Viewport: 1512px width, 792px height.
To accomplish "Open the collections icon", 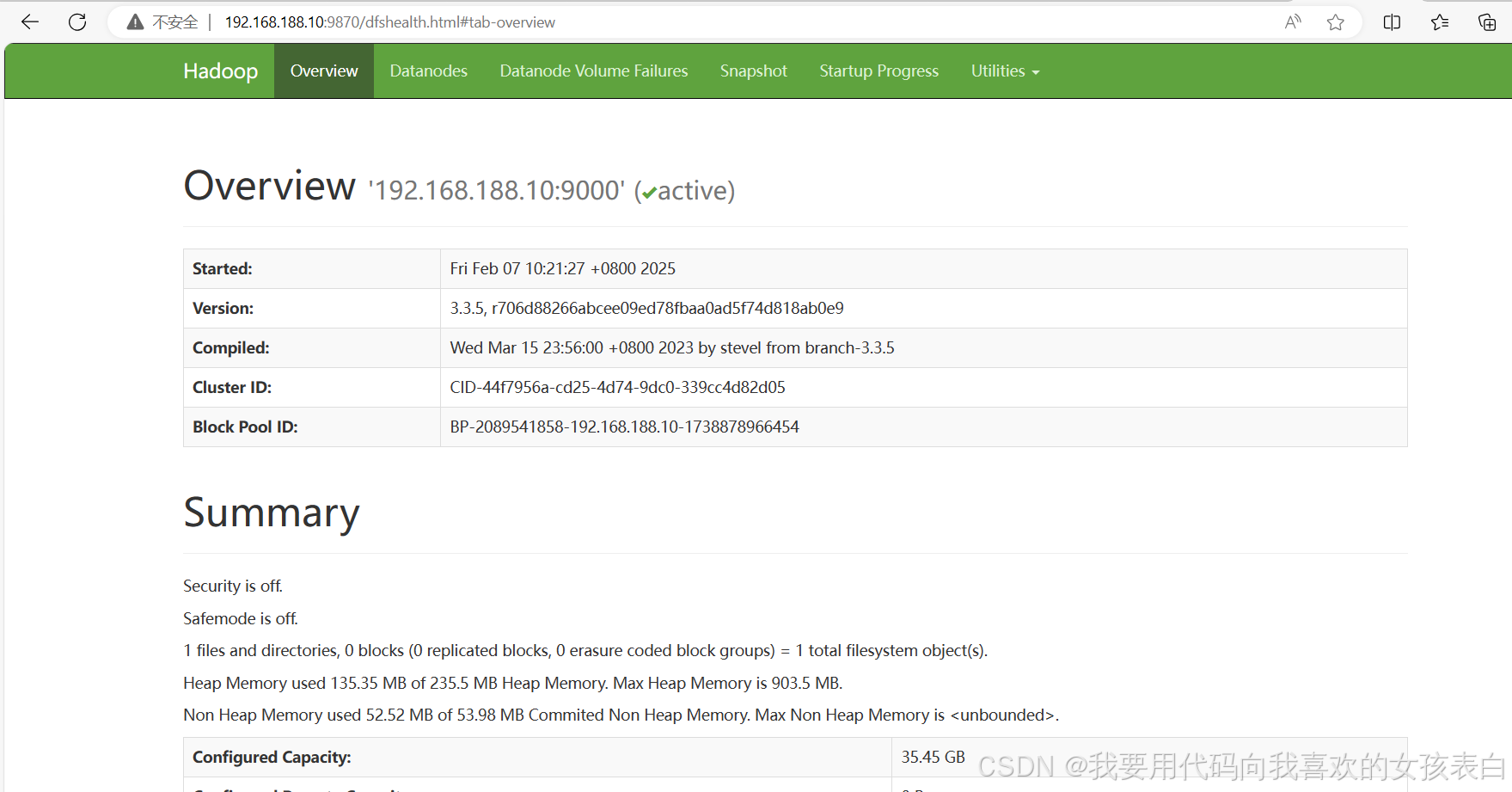I will click(1487, 22).
